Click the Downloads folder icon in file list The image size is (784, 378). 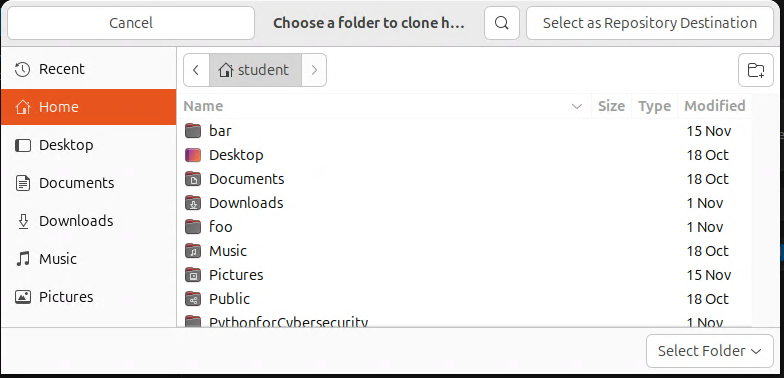click(x=192, y=203)
